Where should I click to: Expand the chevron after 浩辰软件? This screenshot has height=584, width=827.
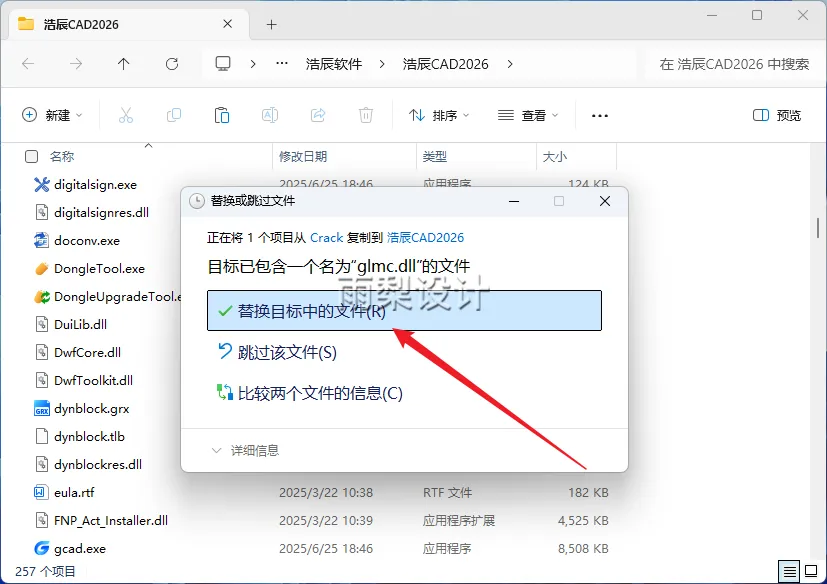[382, 64]
